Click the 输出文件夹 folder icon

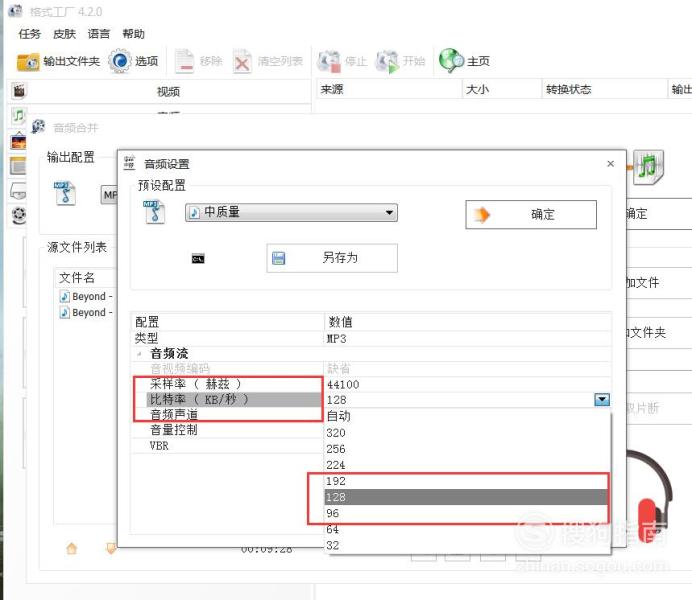click(28, 61)
